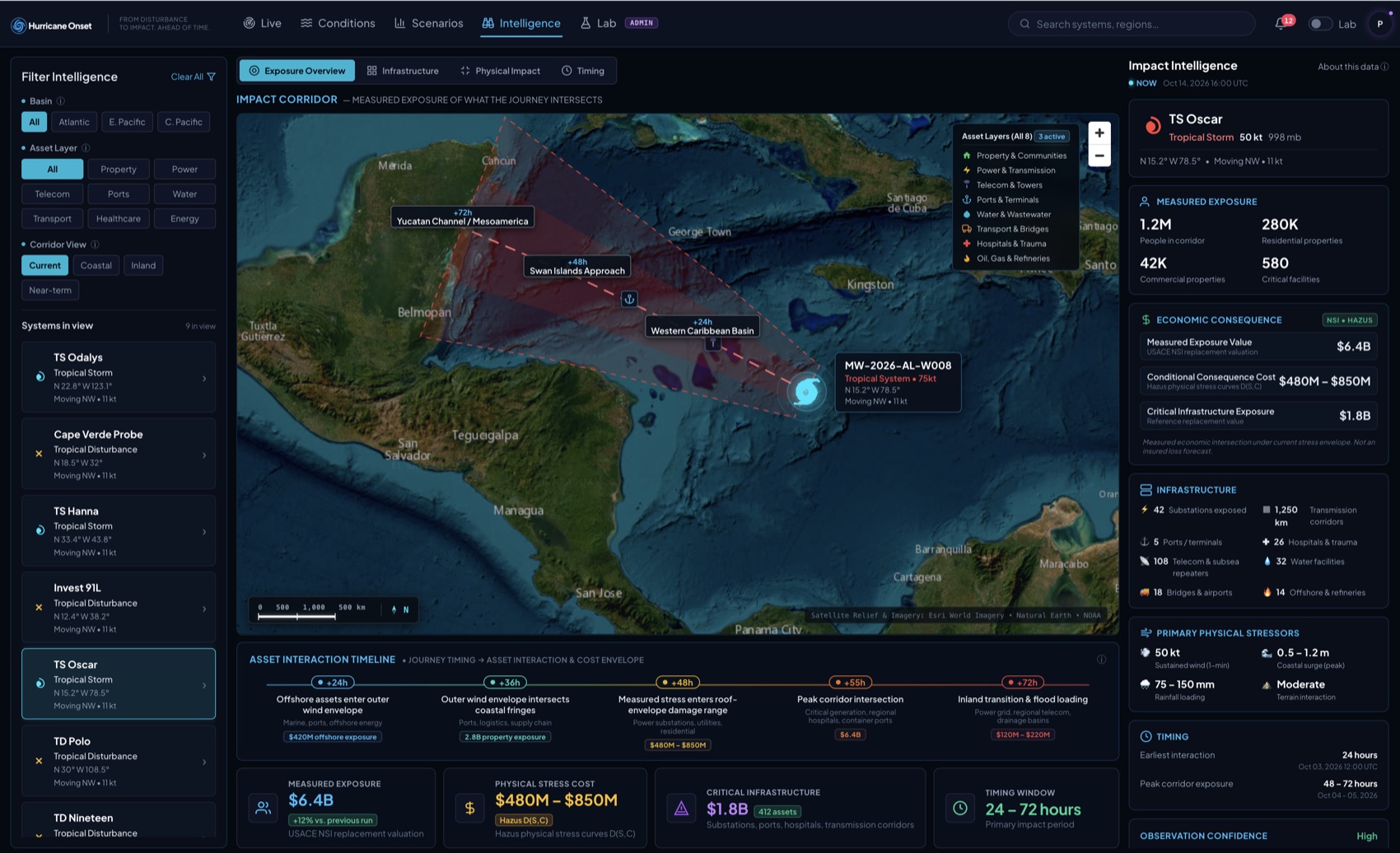Expand the TS Odalys system entry
The height and width of the screenshot is (853, 1400).
(119, 377)
